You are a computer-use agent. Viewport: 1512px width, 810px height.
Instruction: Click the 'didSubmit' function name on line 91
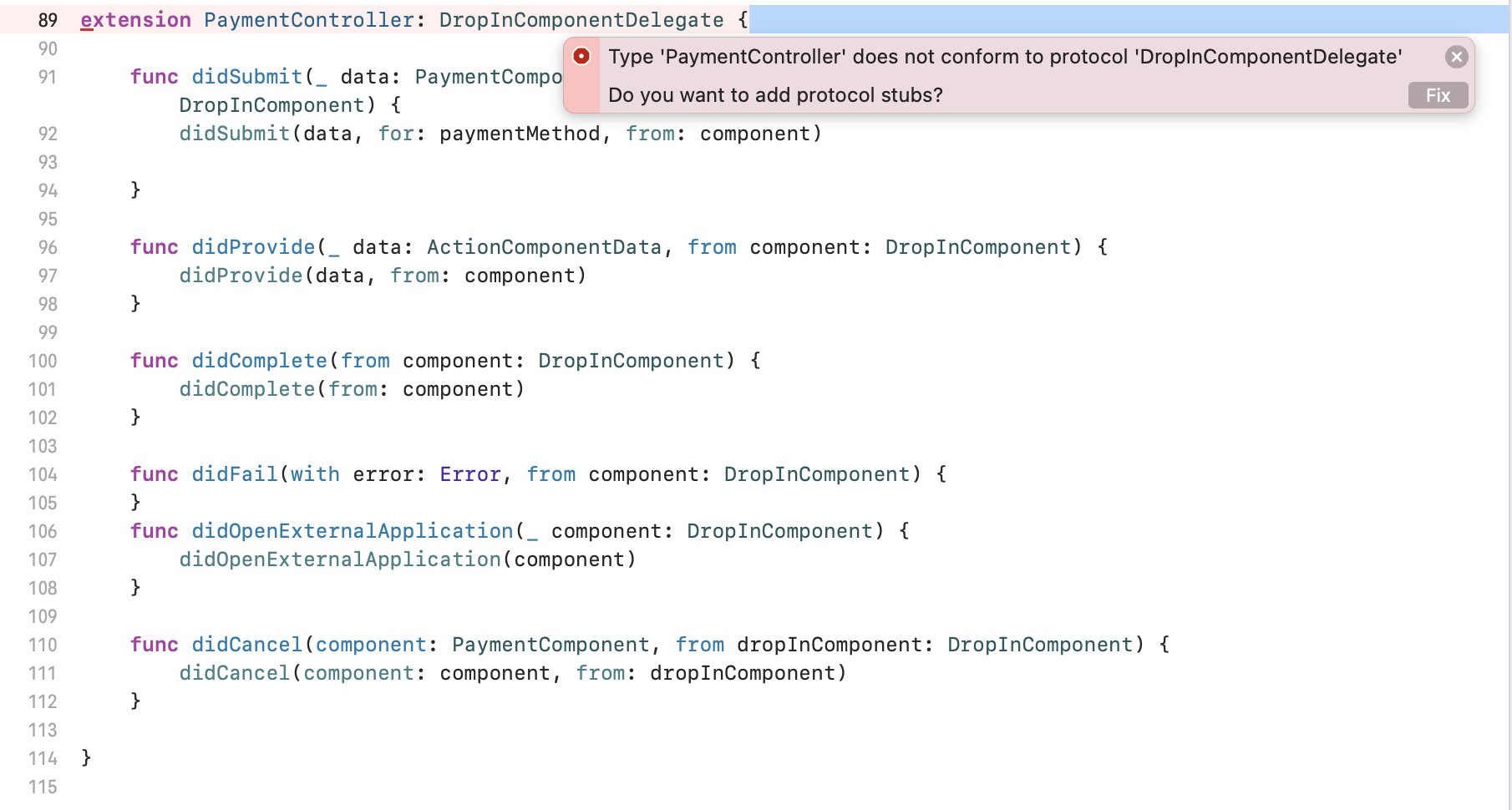click(247, 77)
